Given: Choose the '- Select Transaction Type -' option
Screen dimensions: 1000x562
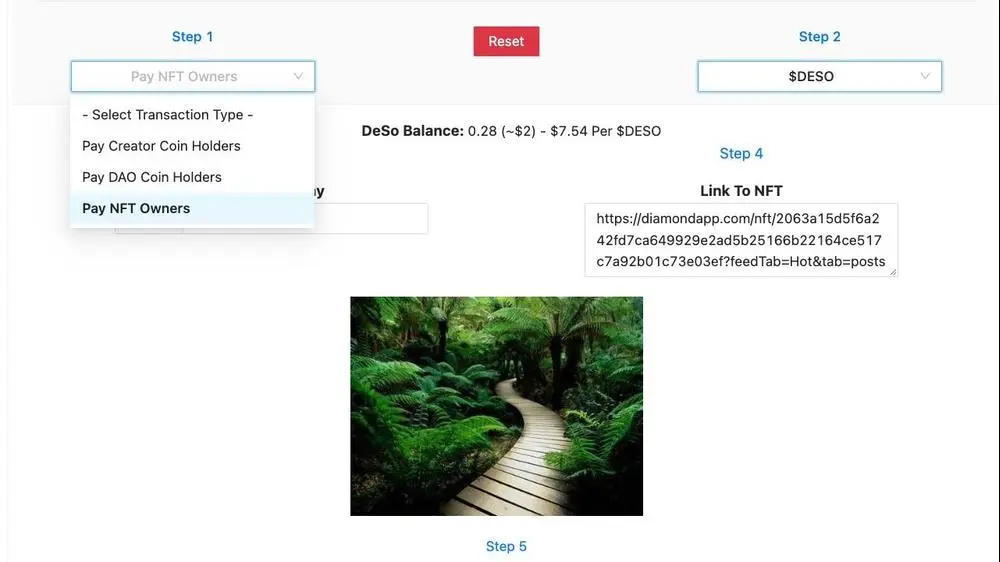Looking at the screenshot, I should [x=167, y=115].
